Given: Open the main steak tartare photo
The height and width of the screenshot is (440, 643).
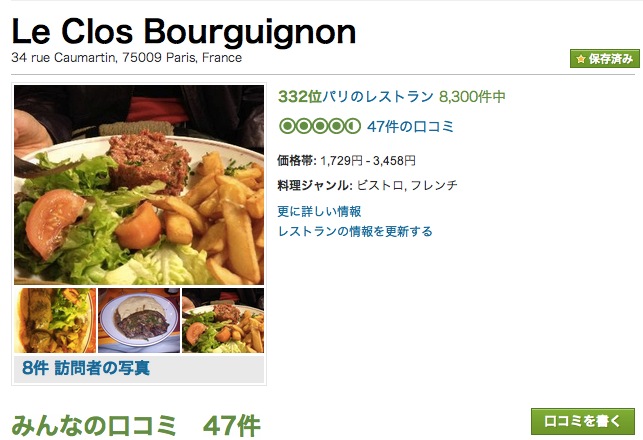Looking at the screenshot, I should (x=139, y=185).
